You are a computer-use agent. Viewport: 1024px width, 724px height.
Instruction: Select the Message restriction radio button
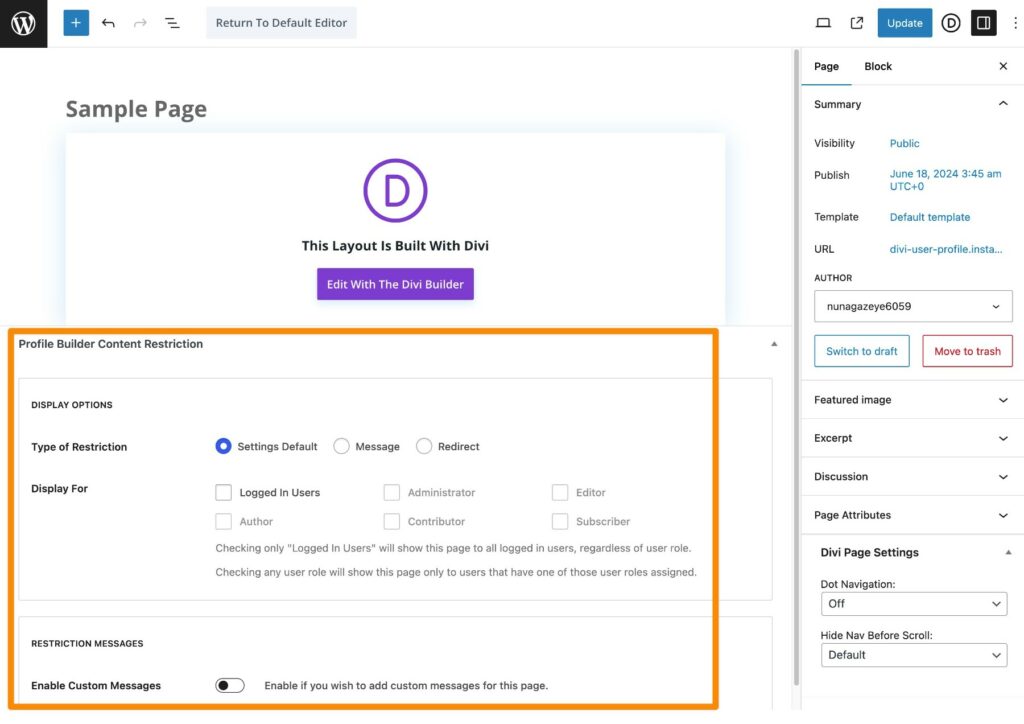(341, 446)
